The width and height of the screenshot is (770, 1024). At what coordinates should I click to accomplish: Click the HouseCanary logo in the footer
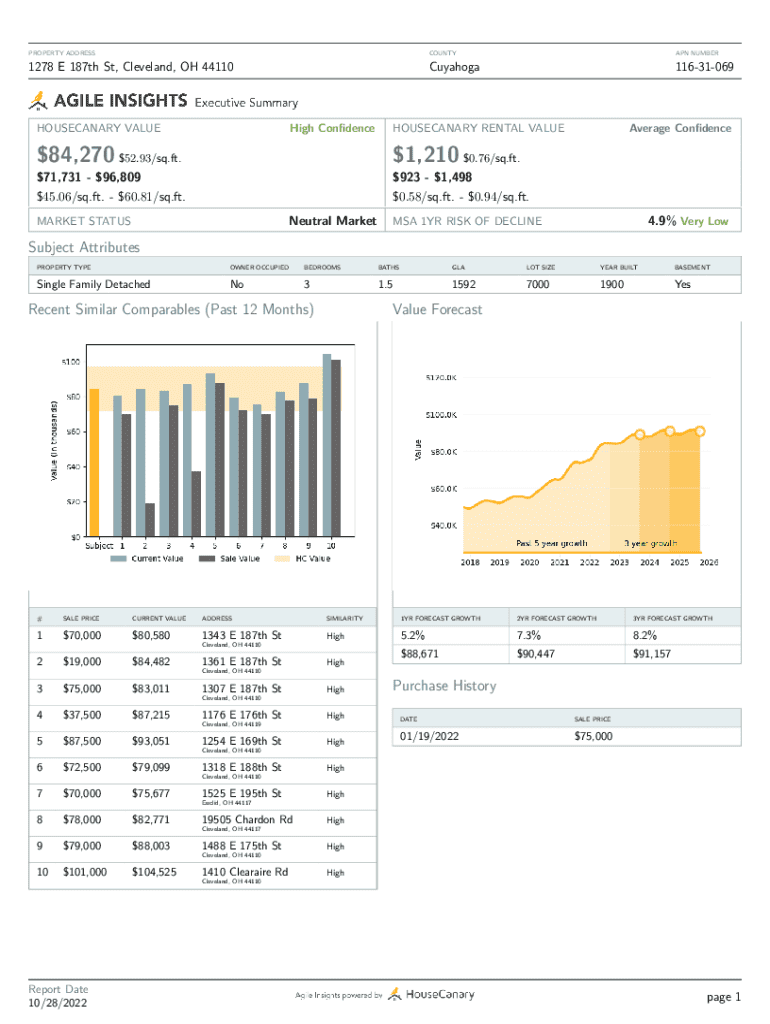[432, 994]
